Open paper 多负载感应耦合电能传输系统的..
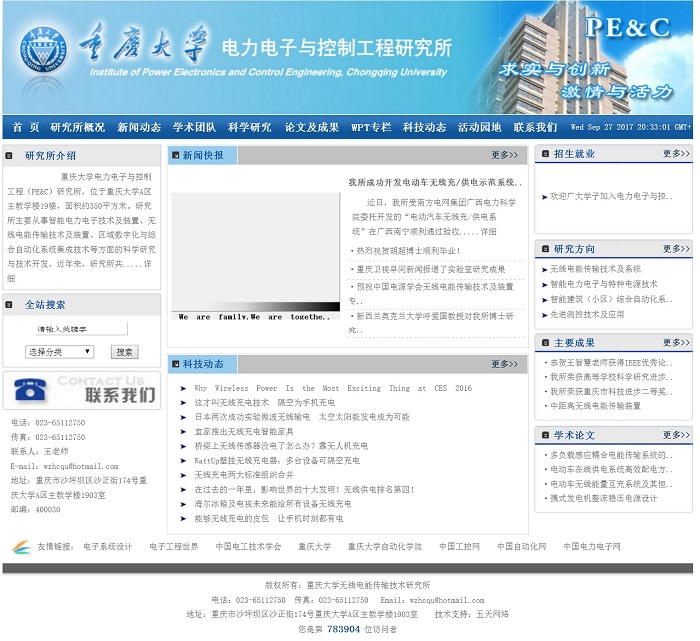The image size is (700, 641). [611, 455]
